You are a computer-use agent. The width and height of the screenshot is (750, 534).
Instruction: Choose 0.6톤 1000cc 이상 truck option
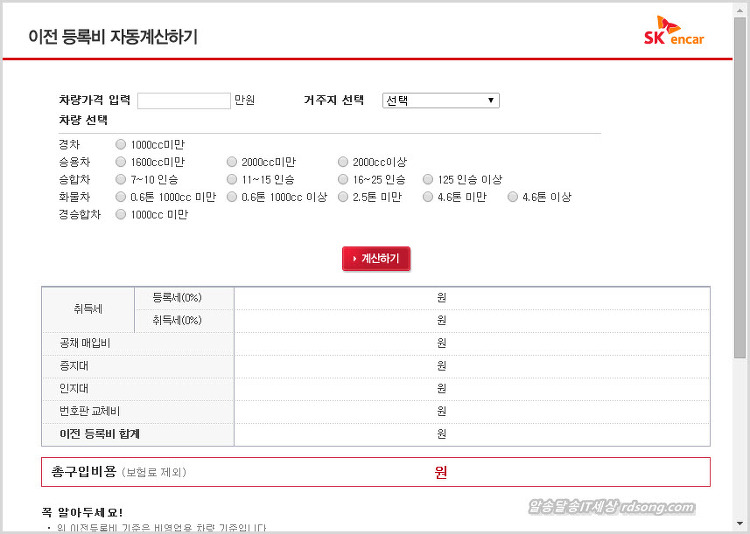[232, 197]
